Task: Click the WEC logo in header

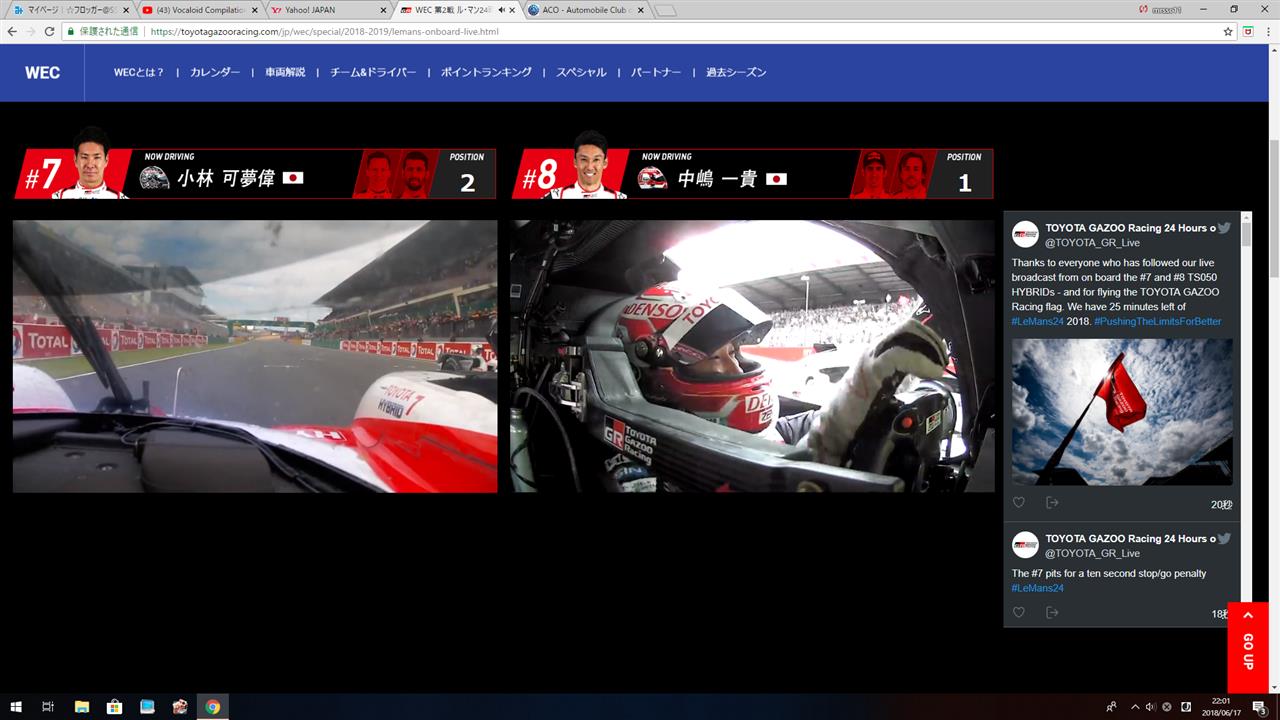Action: pyautogui.click(x=42, y=72)
